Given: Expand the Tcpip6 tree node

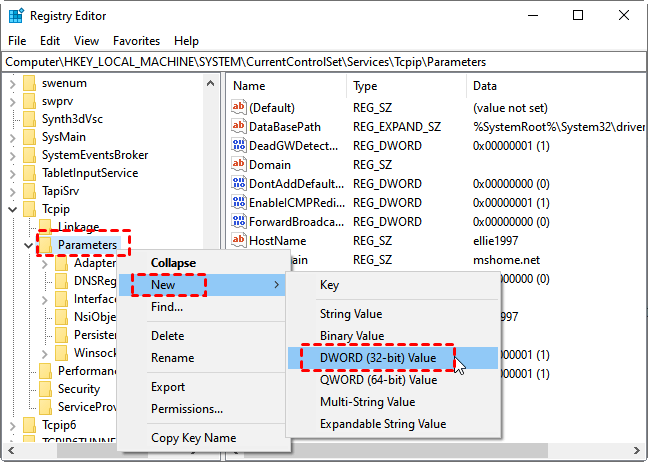Looking at the screenshot, I should point(12,425).
